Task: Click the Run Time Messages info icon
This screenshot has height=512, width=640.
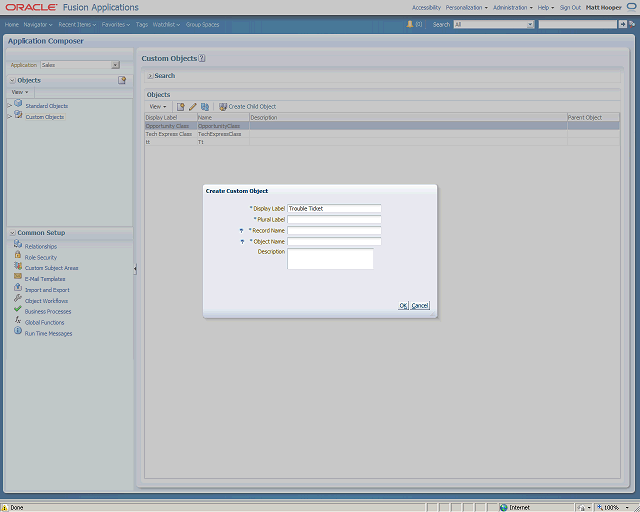Action: (18, 331)
